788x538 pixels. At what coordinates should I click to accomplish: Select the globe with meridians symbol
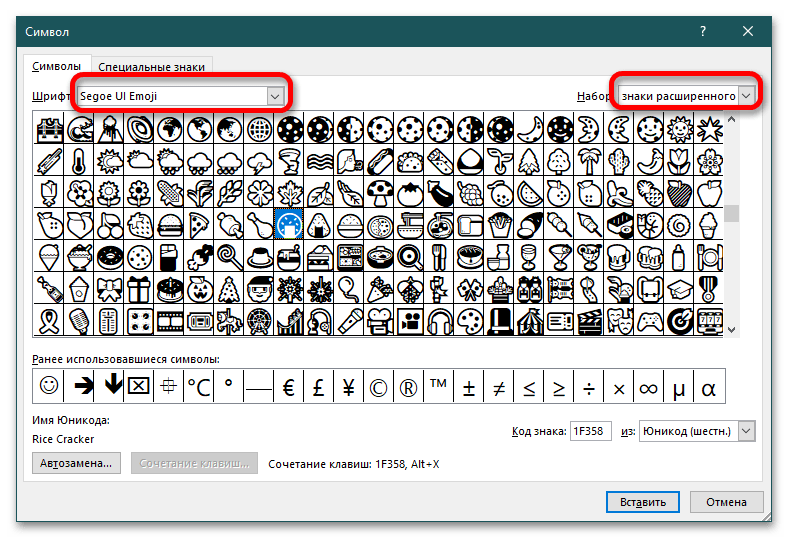pos(259,129)
